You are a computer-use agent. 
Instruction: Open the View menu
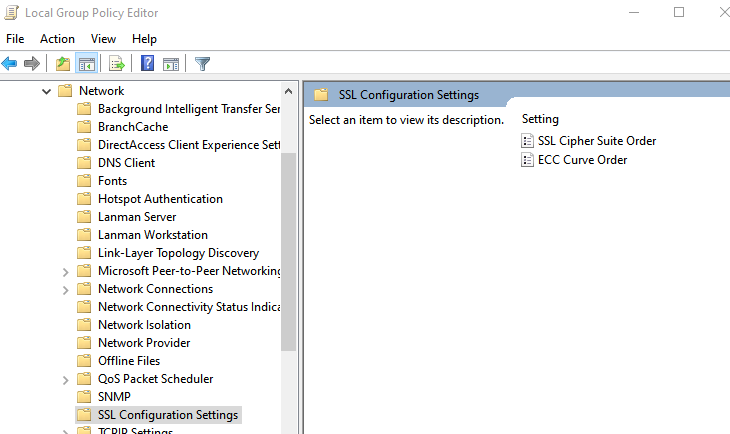103,39
